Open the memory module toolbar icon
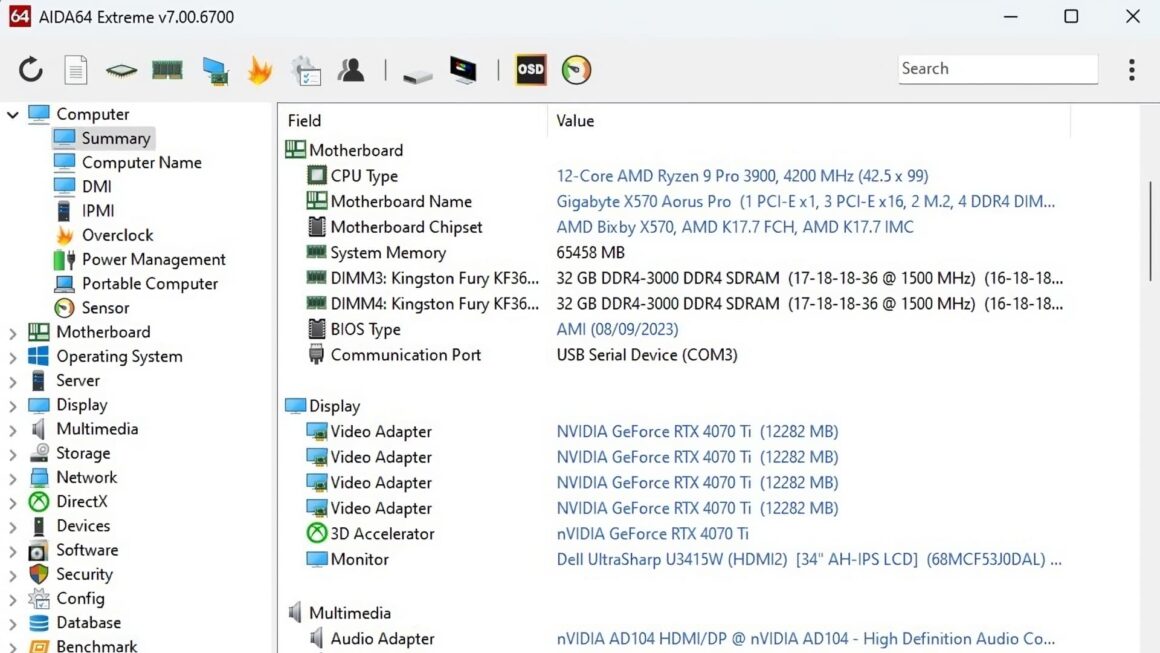 coord(167,70)
